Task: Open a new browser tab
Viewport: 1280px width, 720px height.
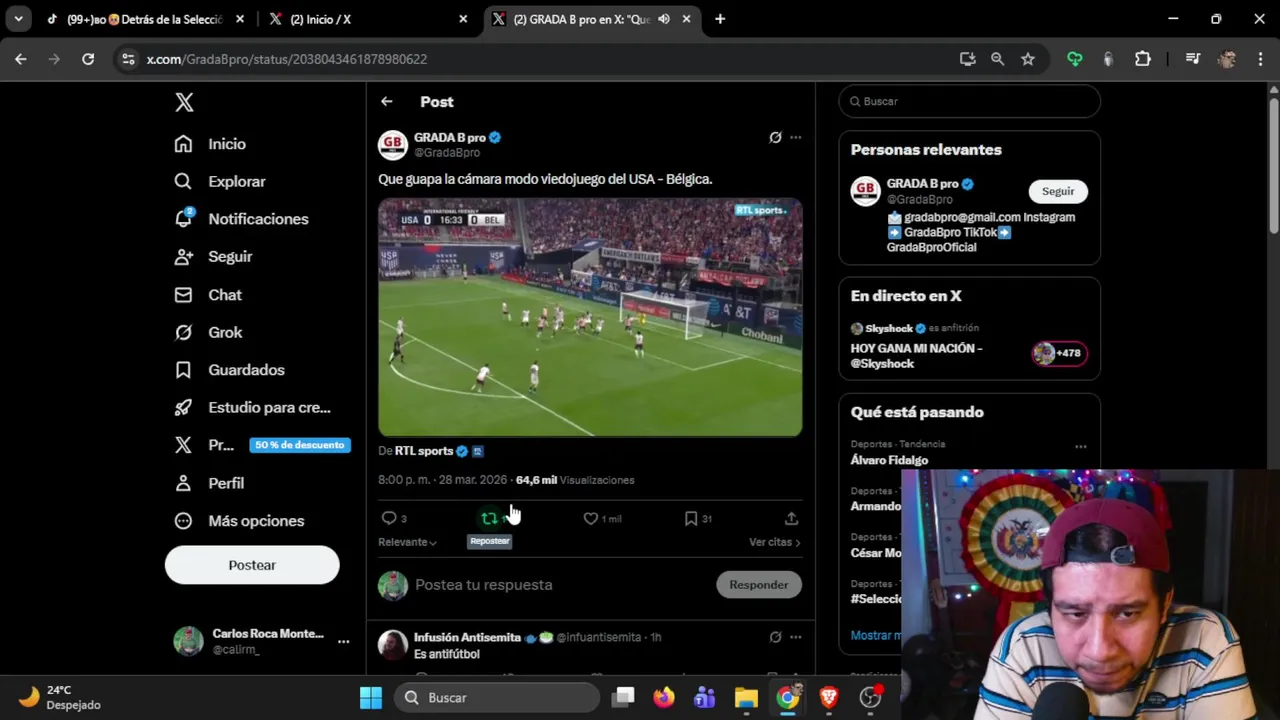Action: [x=720, y=19]
